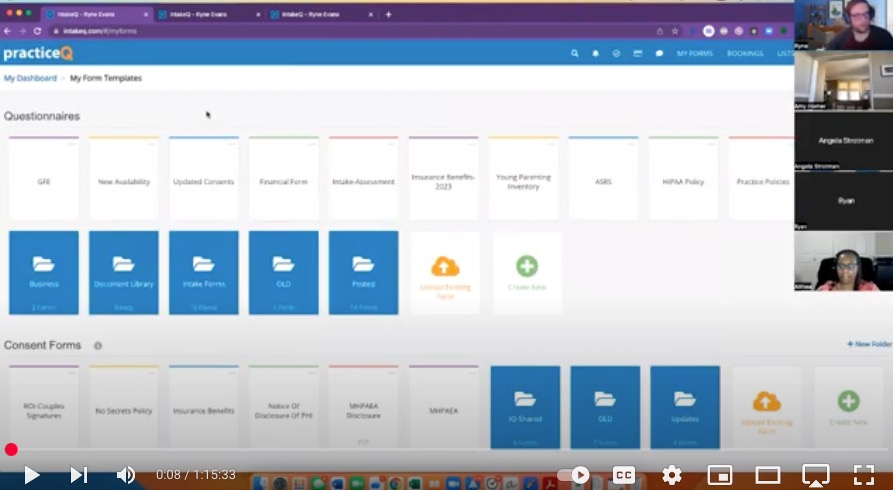893x490 pixels.
Task: Enter fullscreen mode
Action: coord(864,475)
